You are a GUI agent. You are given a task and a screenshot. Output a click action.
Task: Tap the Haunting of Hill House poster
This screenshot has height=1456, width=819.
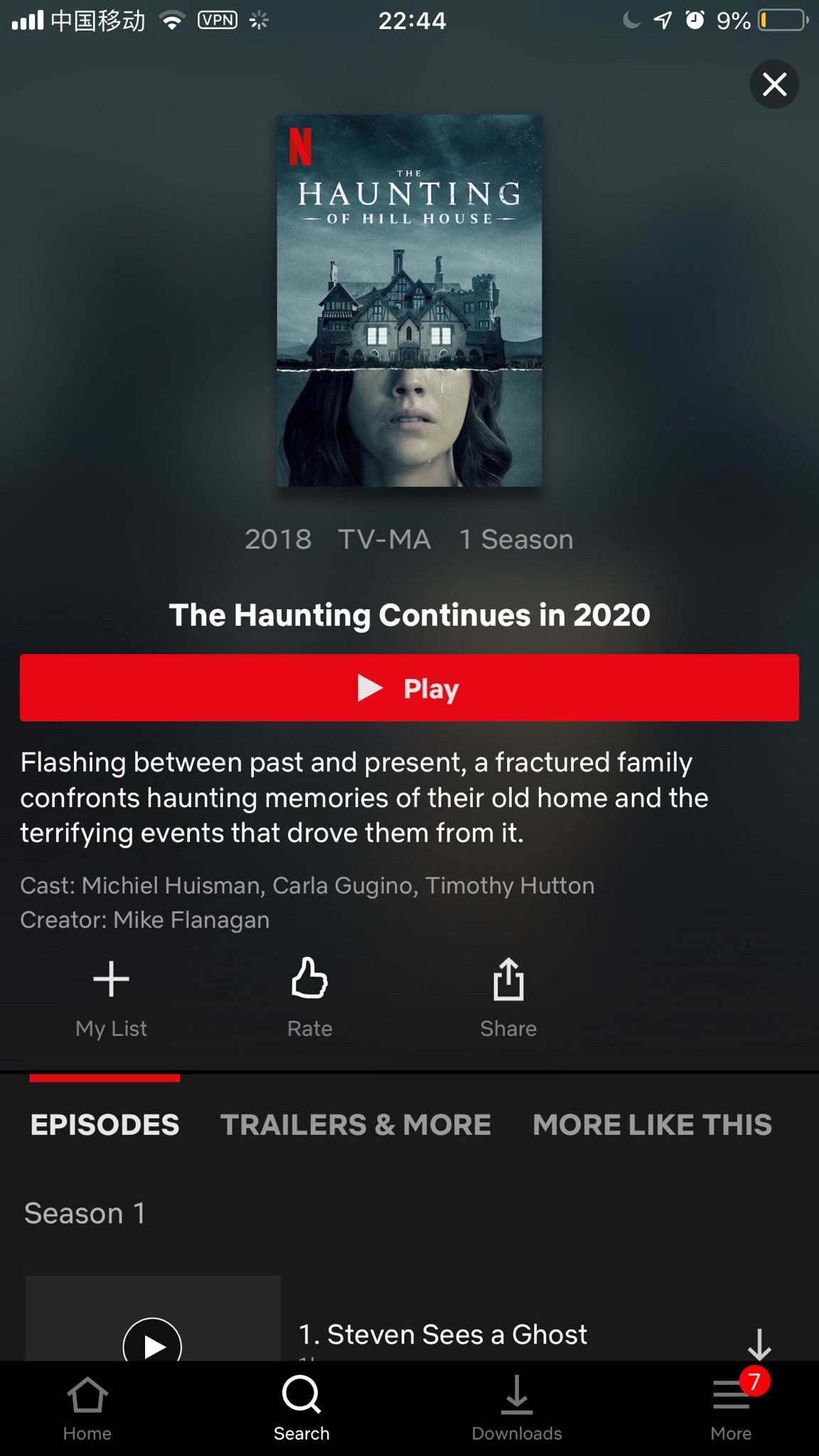click(409, 301)
